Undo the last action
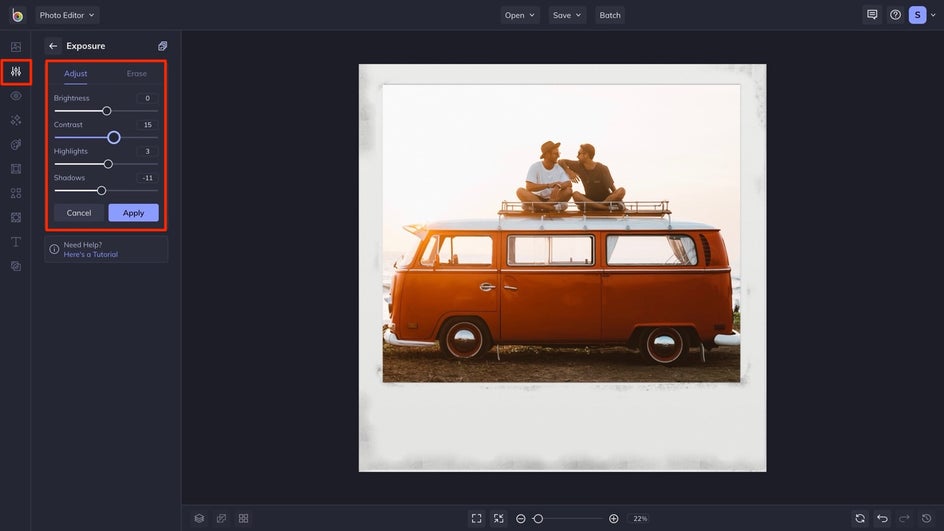This screenshot has height=531, width=944. [x=882, y=518]
